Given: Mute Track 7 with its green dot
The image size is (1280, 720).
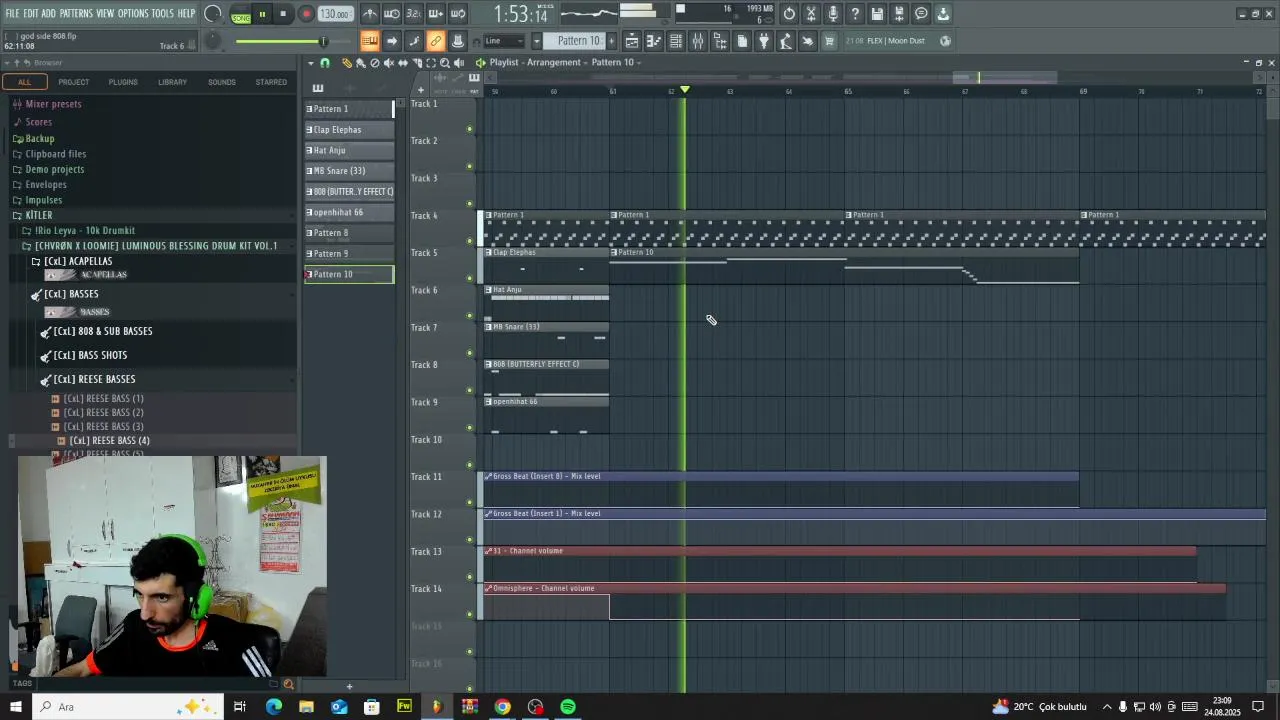Looking at the screenshot, I should (469, 353).
